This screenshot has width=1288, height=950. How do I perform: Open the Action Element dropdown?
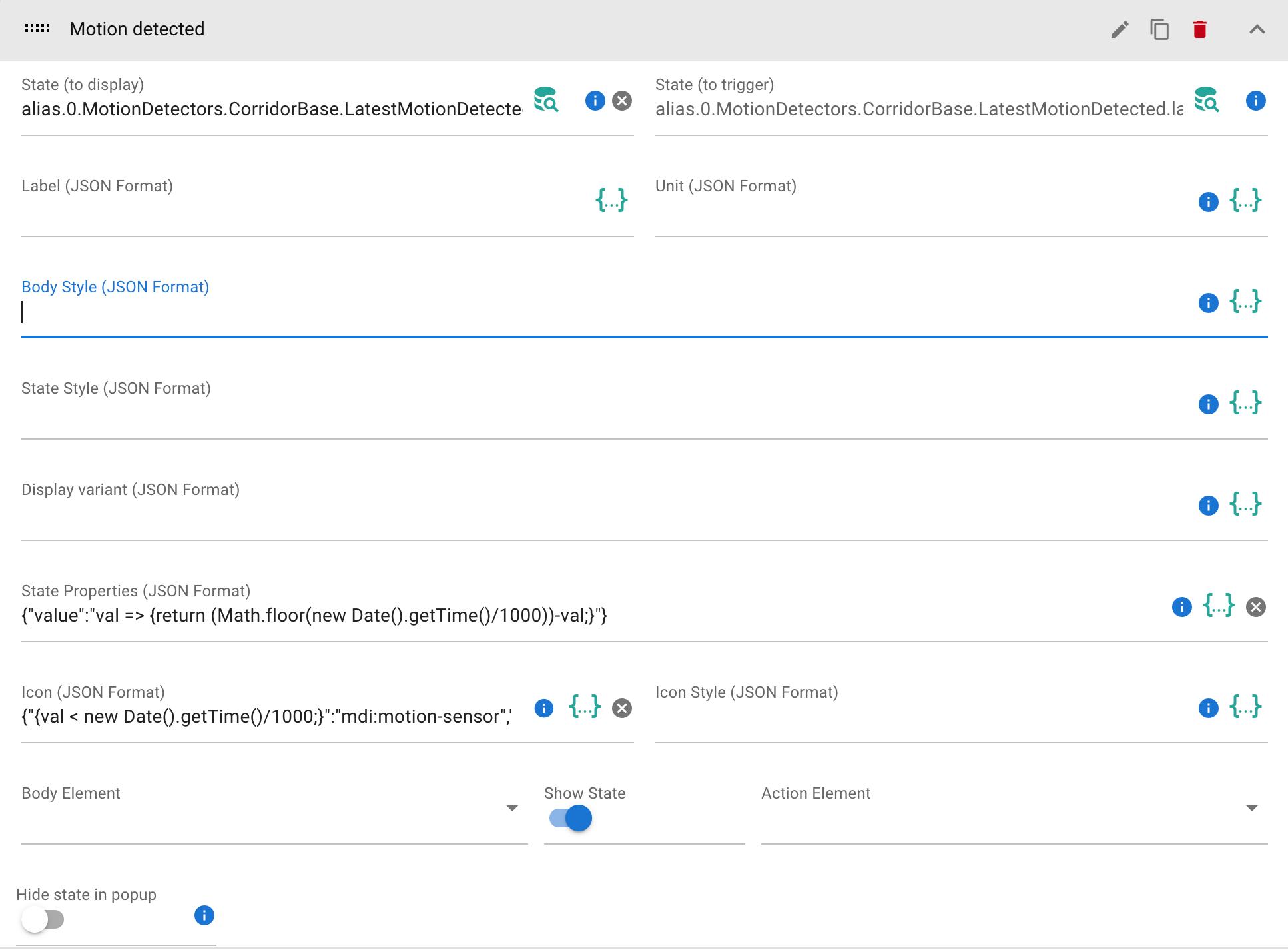(x=1014, y=809)
